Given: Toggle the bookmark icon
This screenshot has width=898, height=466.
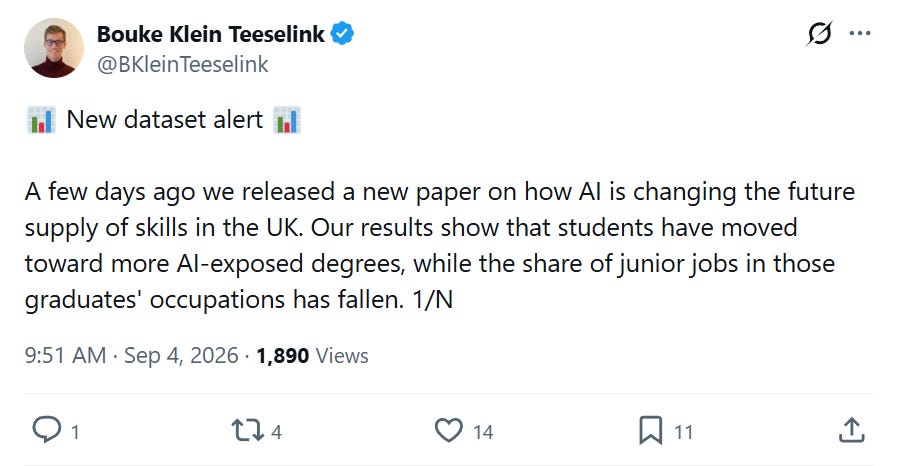Looking at the screenshot, I should [x=651, y=431].
